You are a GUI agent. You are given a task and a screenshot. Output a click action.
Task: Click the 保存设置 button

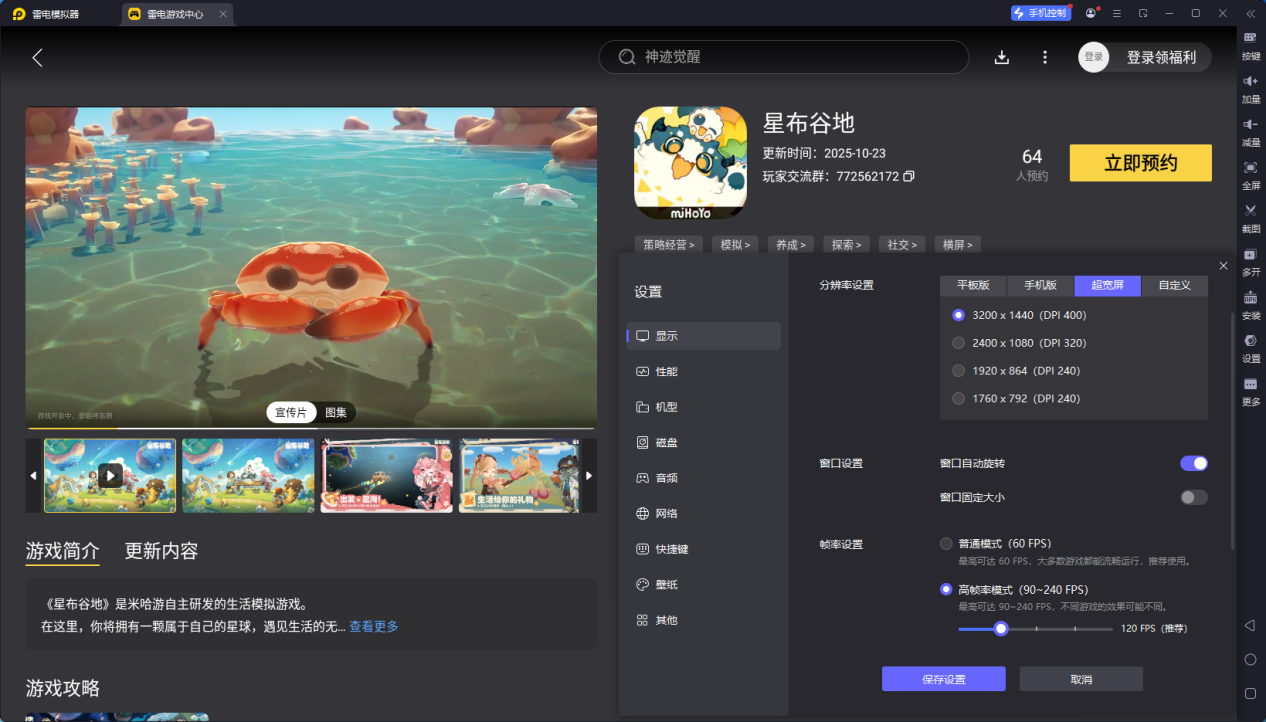tap(943, 679)
